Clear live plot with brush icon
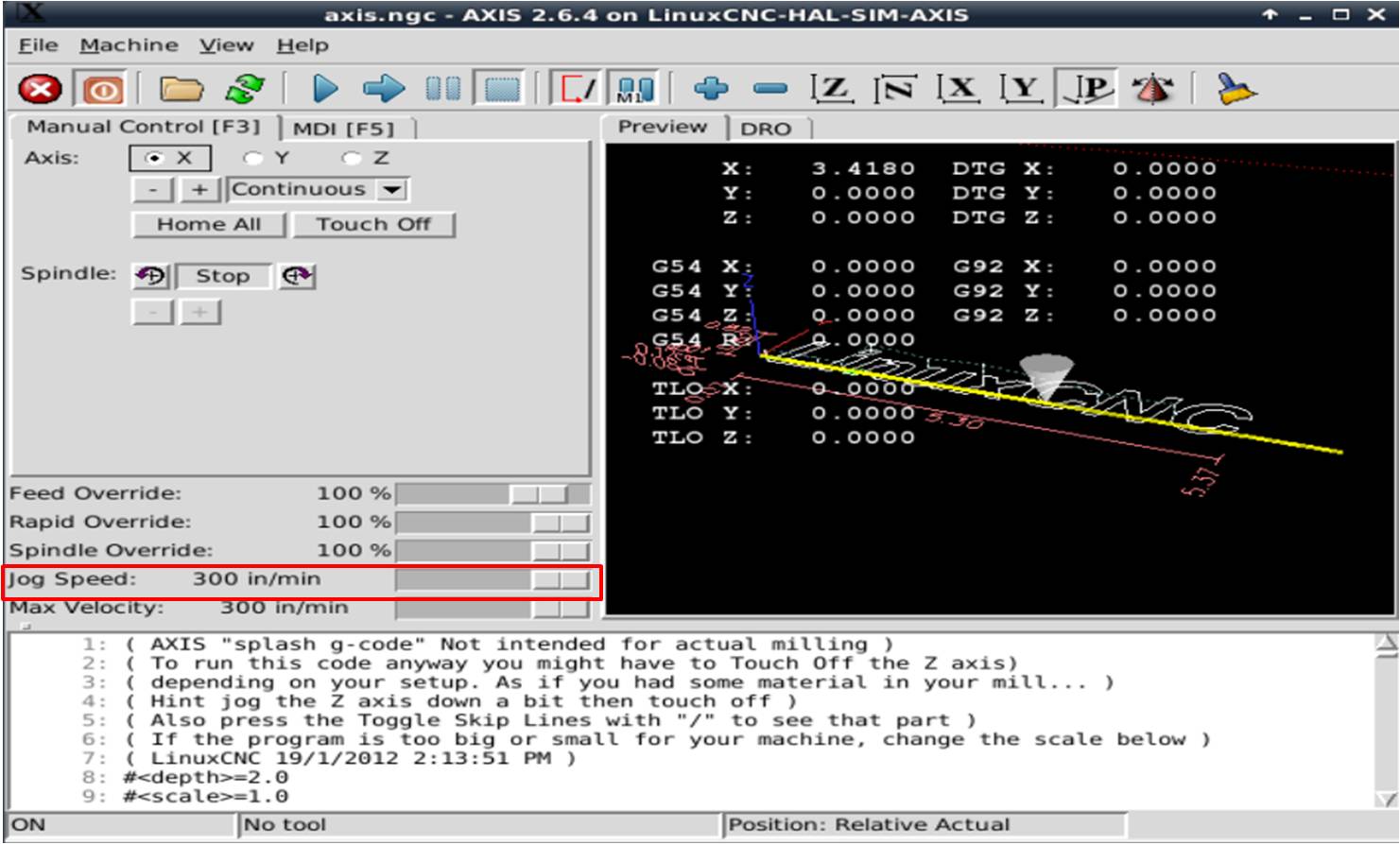 click(1236, 90)
